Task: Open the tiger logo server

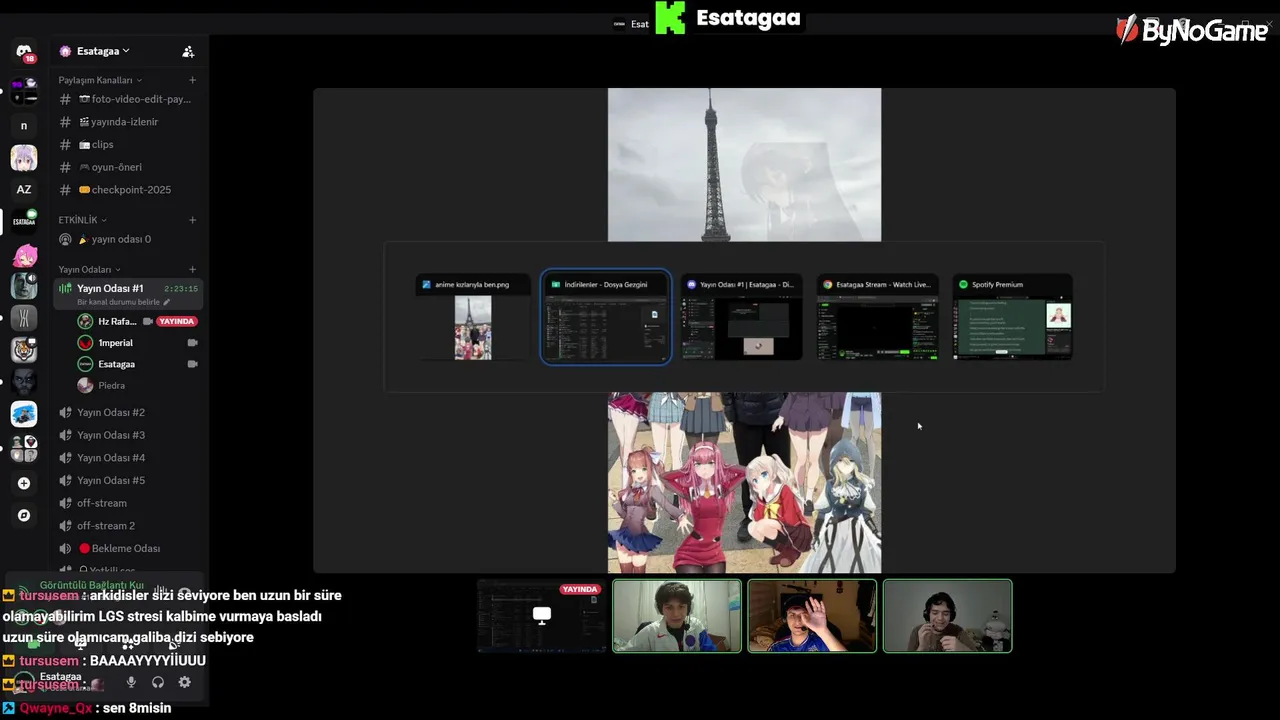Action: click(x=24, y=350)
